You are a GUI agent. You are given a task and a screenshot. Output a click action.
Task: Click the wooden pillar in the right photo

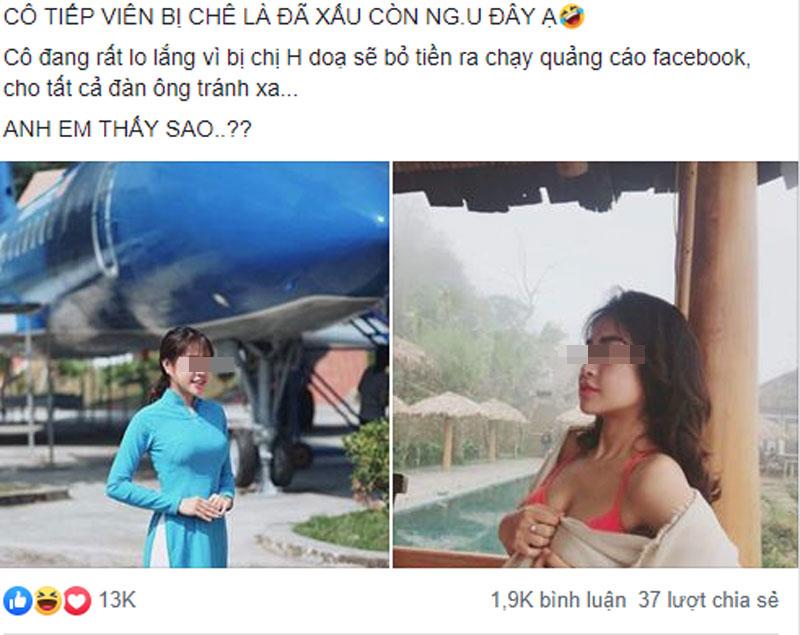719,306
